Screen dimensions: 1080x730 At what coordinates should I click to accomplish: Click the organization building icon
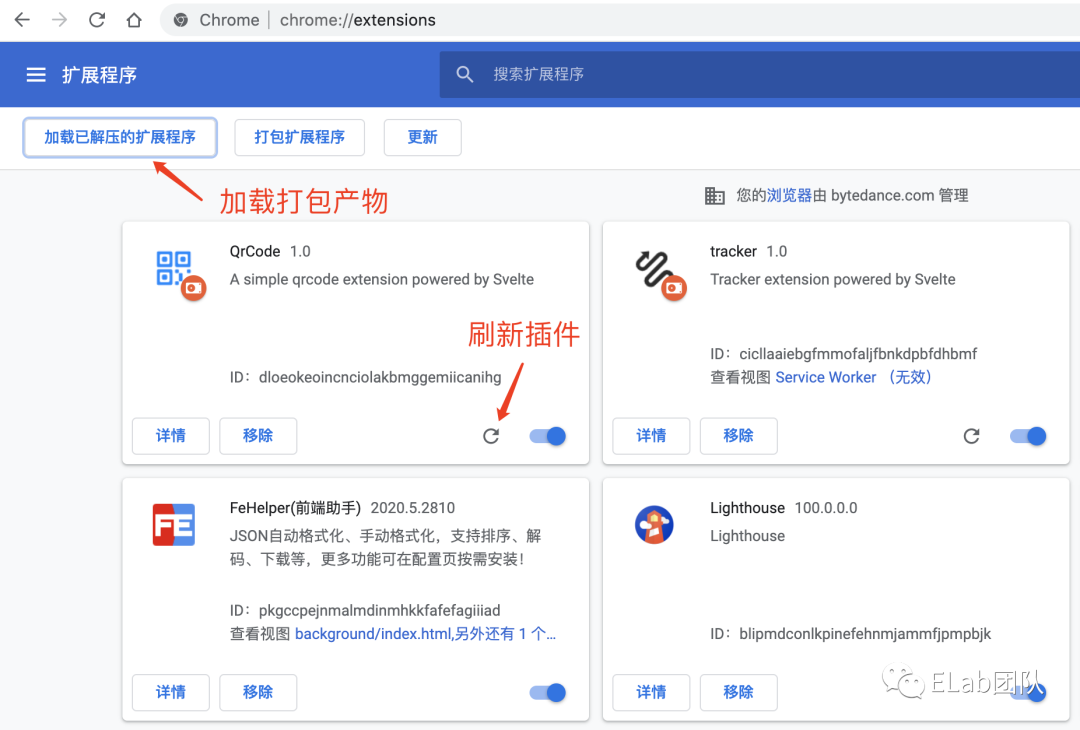click(714, 196)
